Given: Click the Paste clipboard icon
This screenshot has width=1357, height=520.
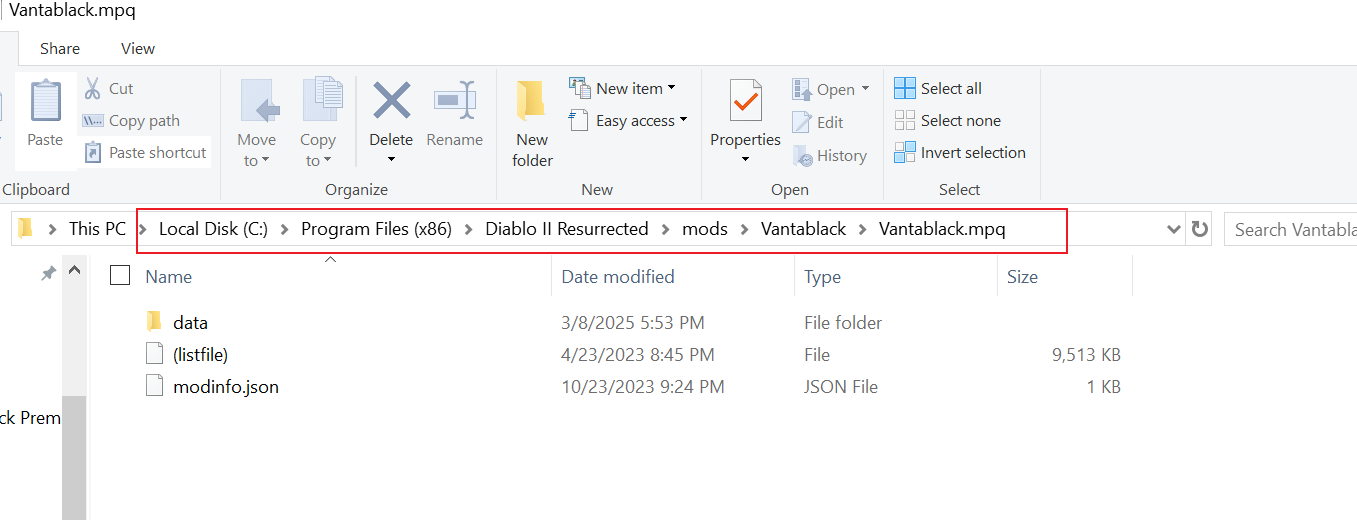Looking at the screenshot, I should click(45, 102).
